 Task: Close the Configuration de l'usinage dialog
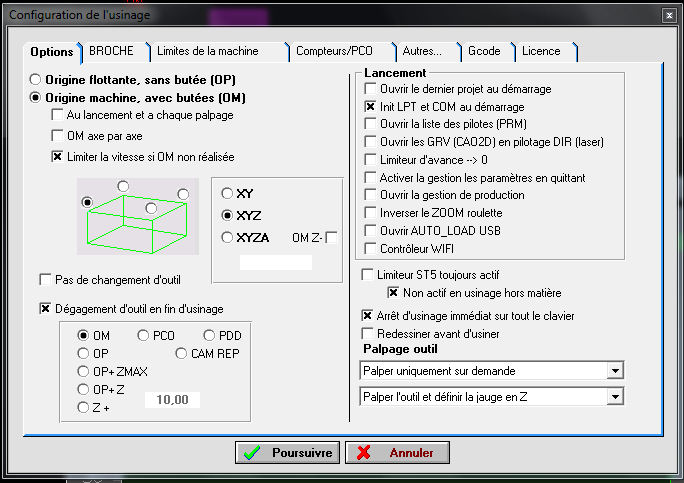click(x=668, y=15)
